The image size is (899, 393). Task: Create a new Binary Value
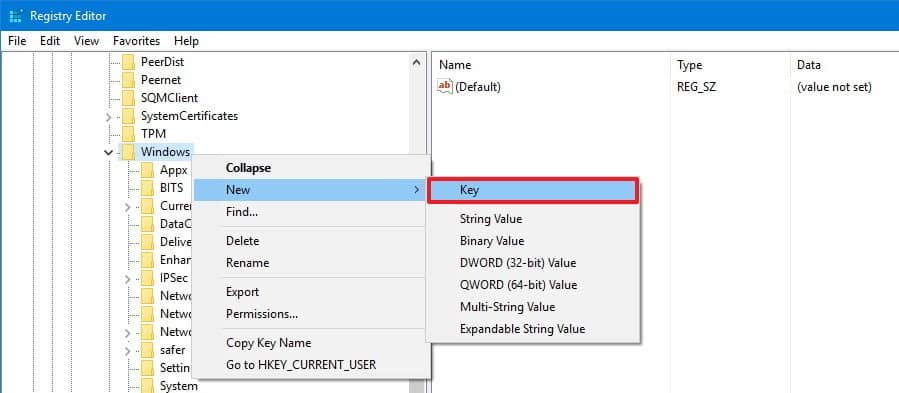tap(533, 241)
